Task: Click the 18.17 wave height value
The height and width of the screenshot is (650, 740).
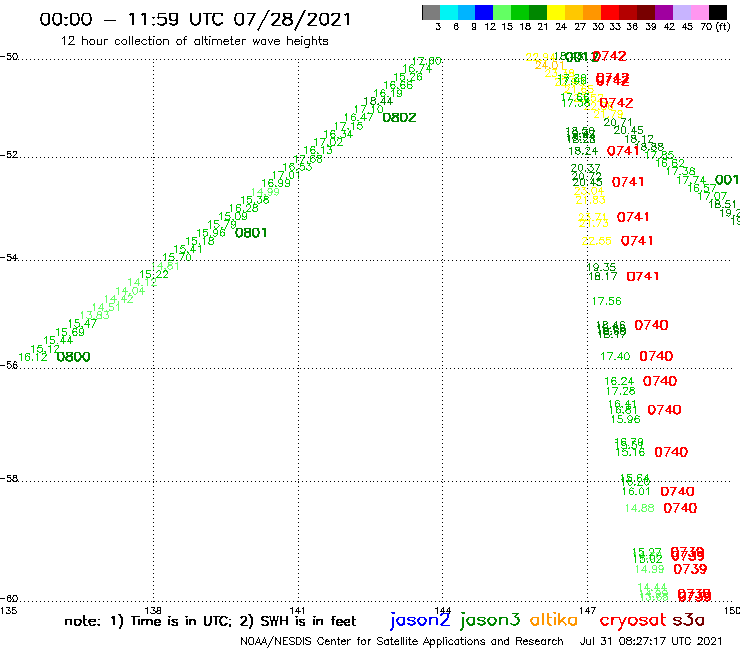Action: (x=603, y=277)
